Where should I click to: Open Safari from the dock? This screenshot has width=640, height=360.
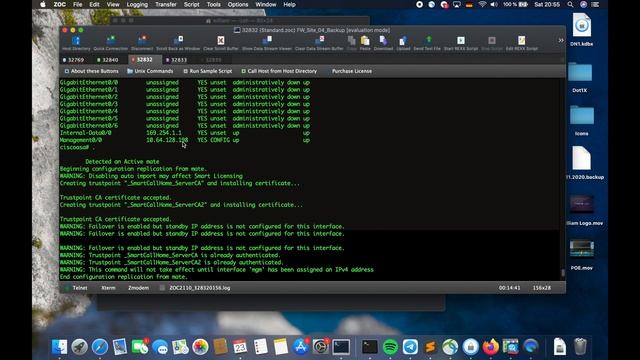(x=100, y=347)
